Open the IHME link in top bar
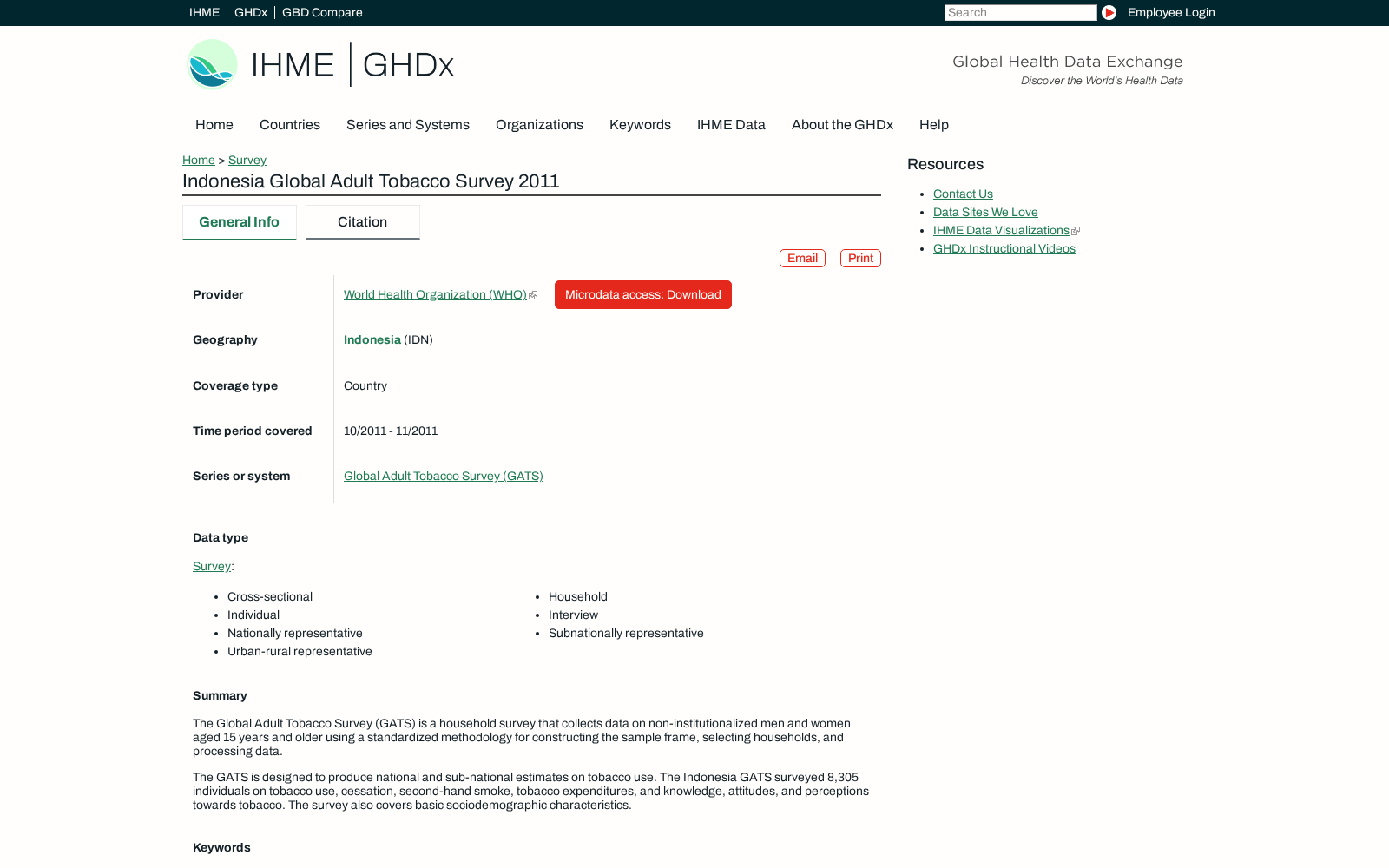Viewport: 1389px width, 868px height. click(204, 13)
